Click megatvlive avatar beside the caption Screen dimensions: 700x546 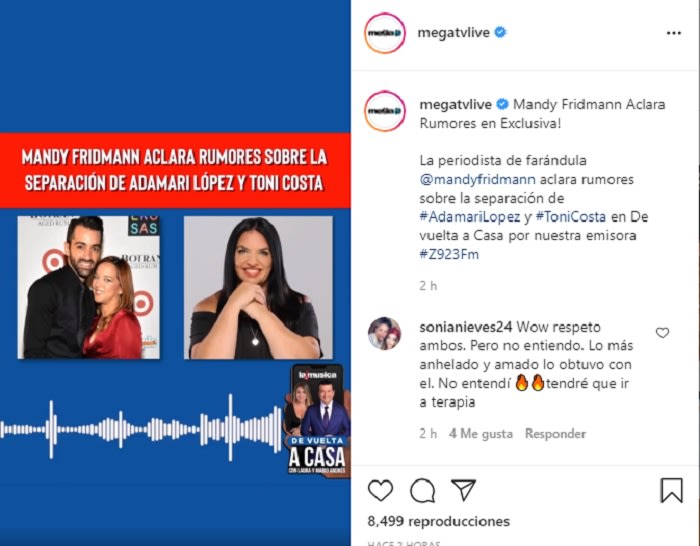pos(385,111)
